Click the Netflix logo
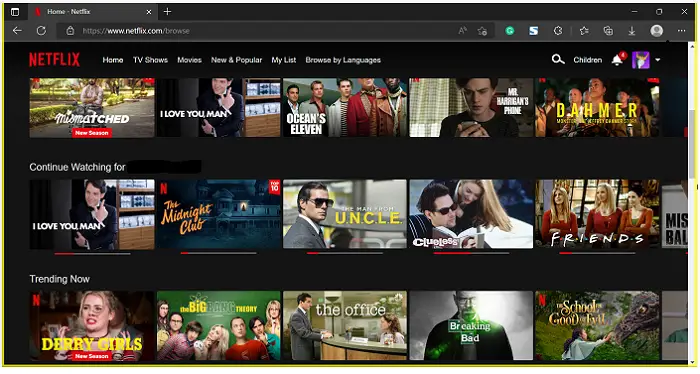700x374 pixels. click(54, 59)
